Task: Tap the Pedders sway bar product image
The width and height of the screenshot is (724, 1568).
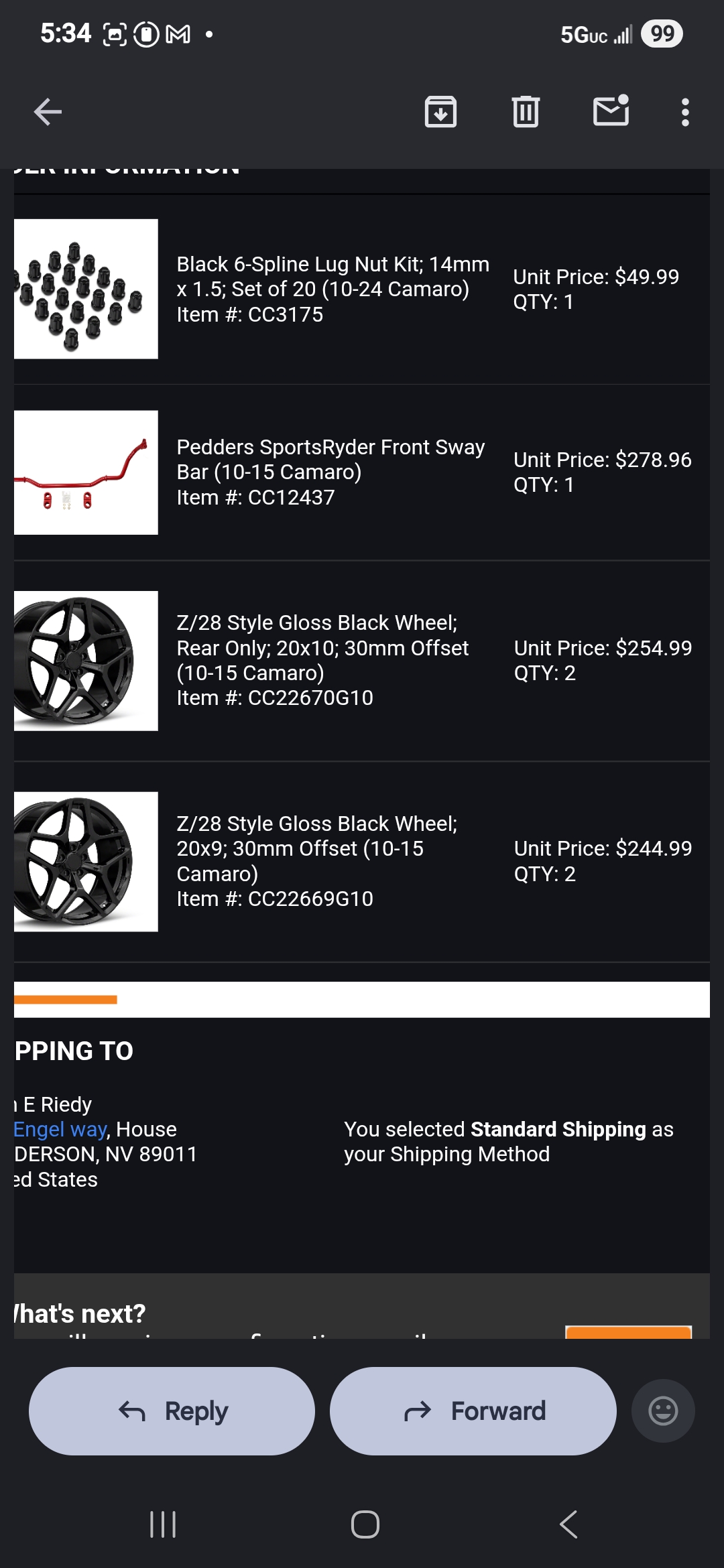Action: [86, 472]
